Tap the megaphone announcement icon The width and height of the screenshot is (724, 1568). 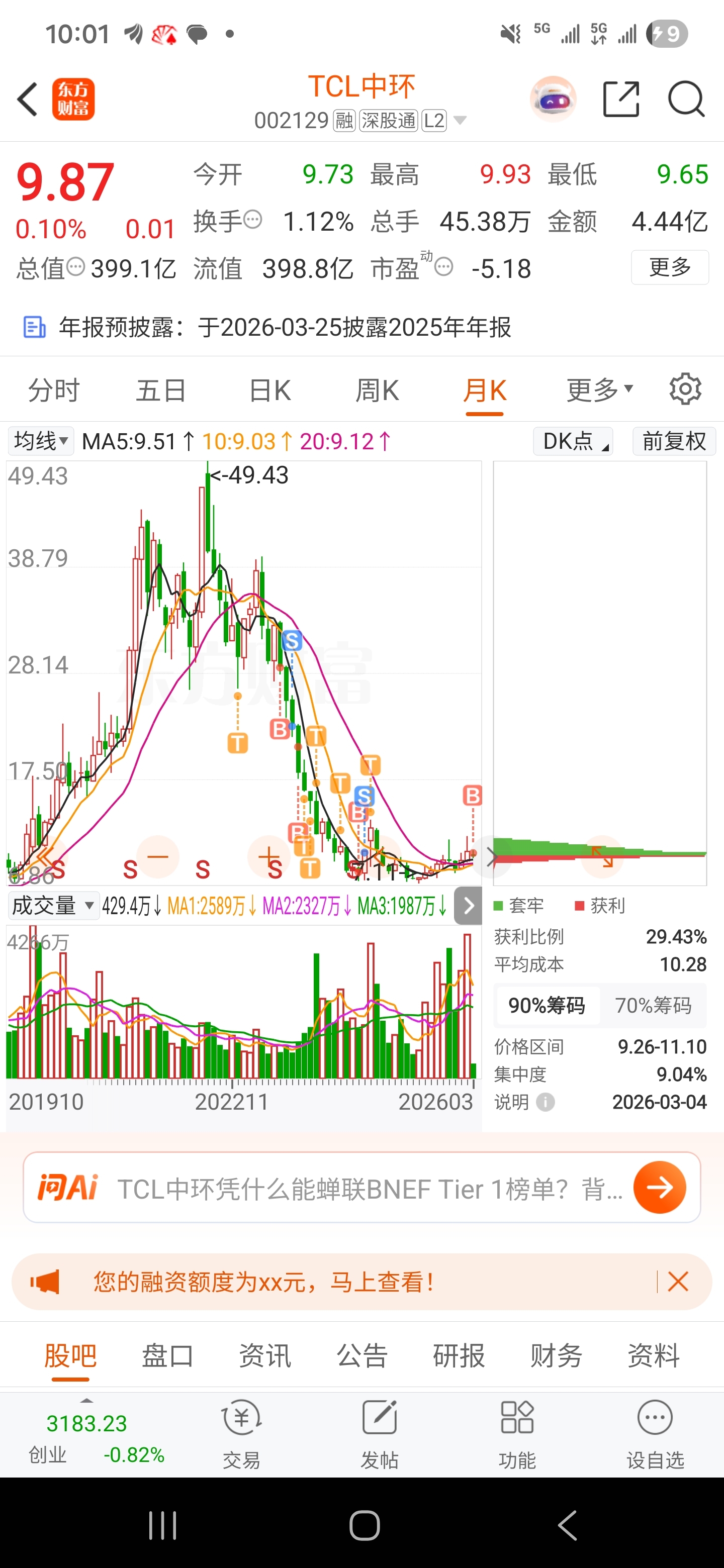coord(45,1282)
